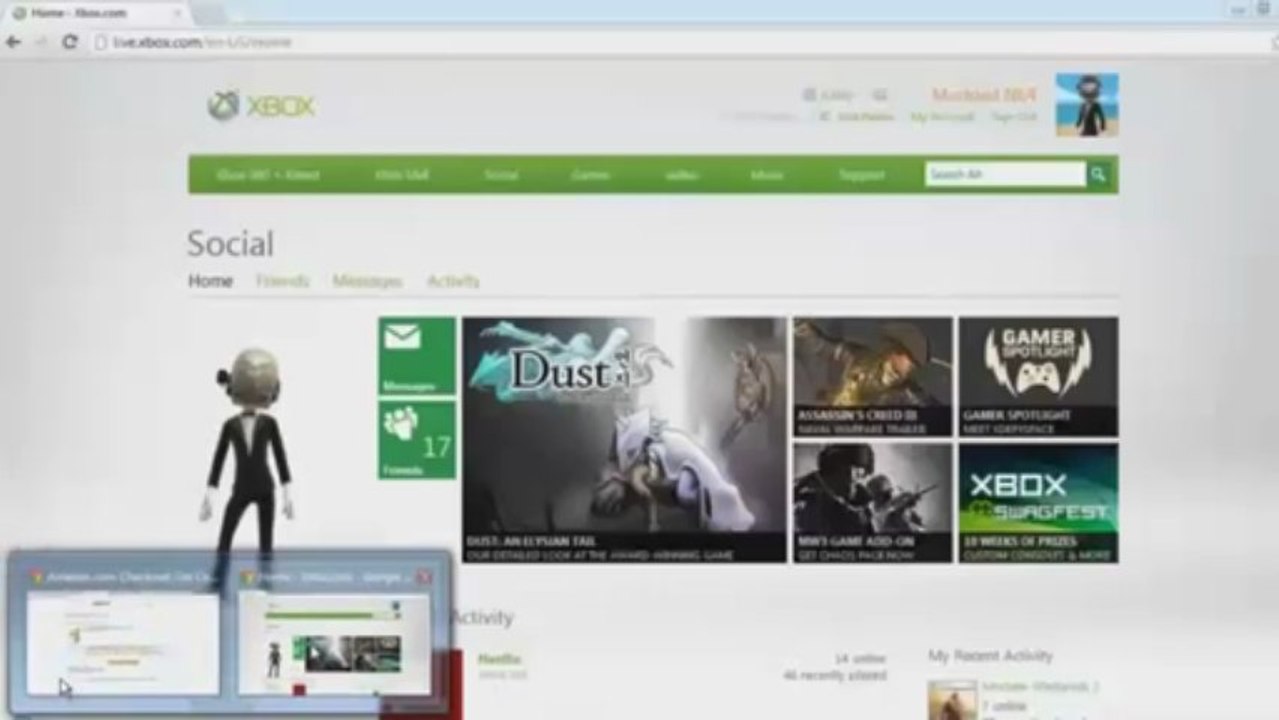Open Xbox LIVE nav menu
This screenshot has width=1279, height=720.
tap(402, 175)
